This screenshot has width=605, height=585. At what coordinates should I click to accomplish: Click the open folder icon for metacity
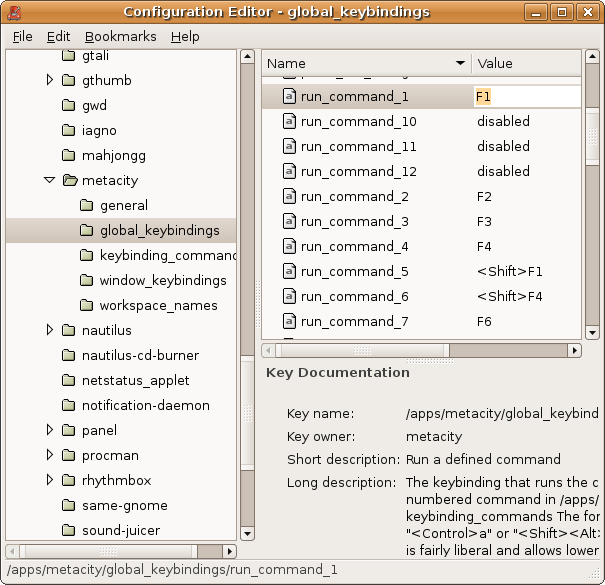point(69,181)
